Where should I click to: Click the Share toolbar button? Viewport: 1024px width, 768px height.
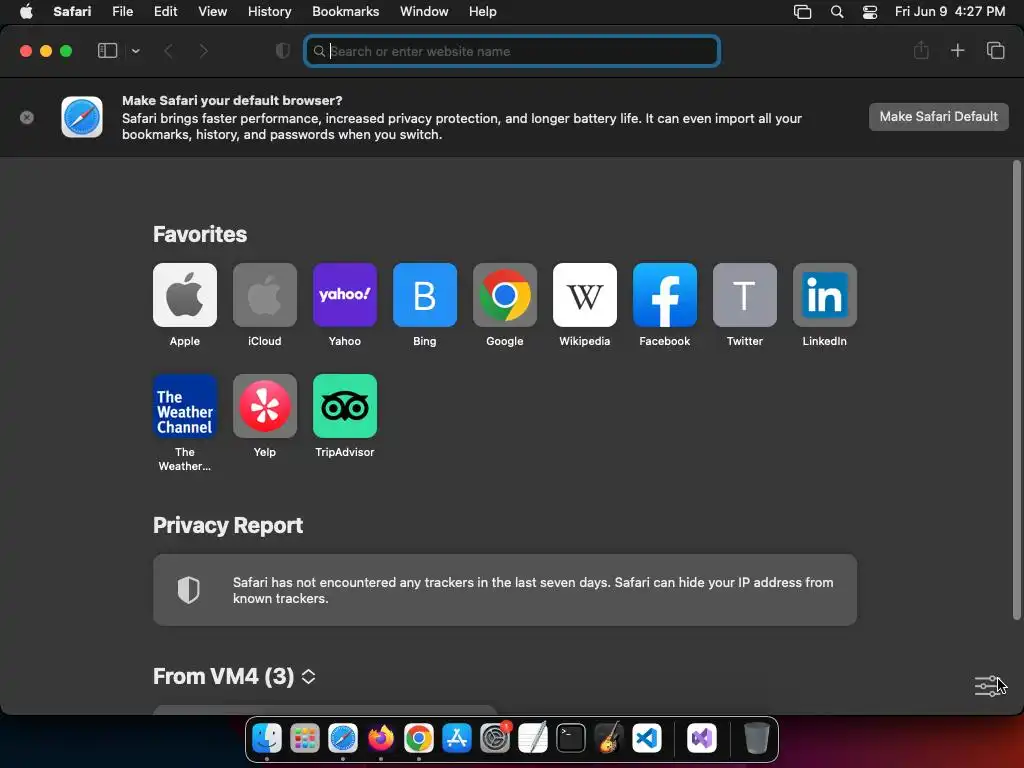tap(921, 50)
